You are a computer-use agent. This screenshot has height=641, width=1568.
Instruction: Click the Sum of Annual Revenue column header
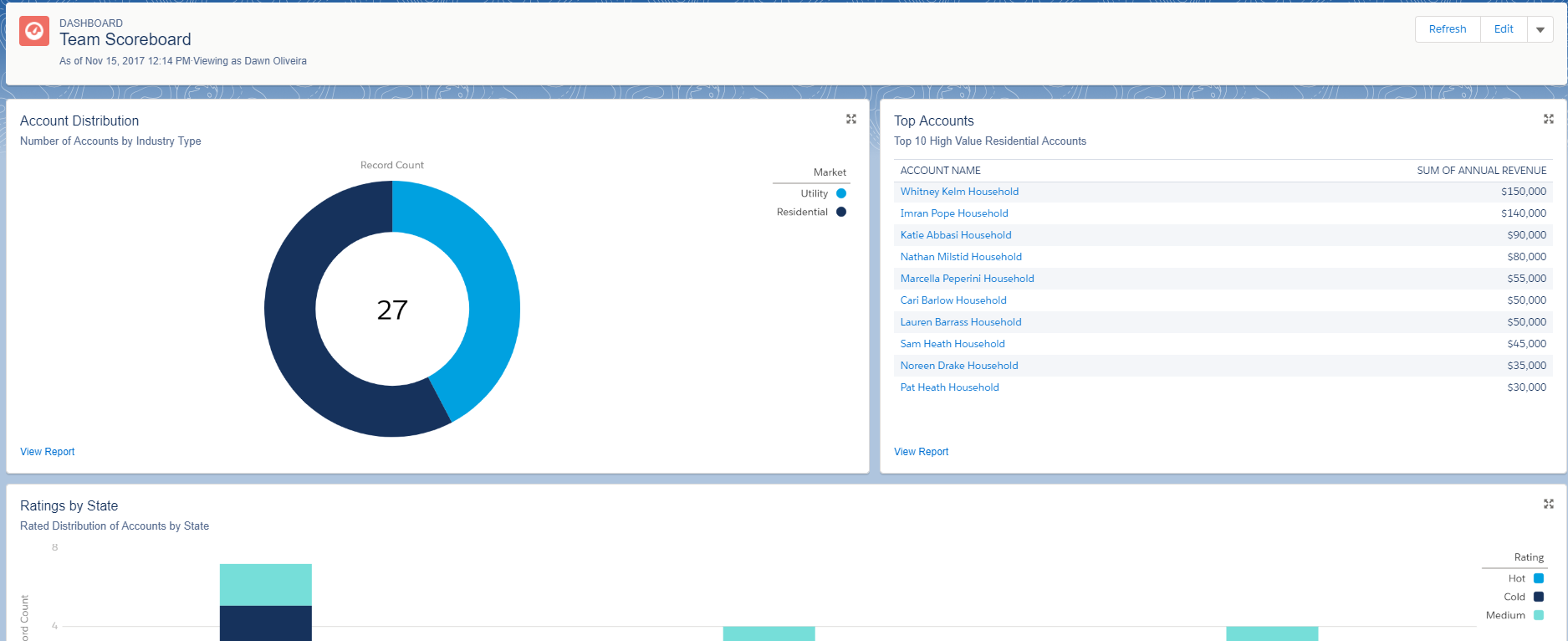(x=1482, y=171)
